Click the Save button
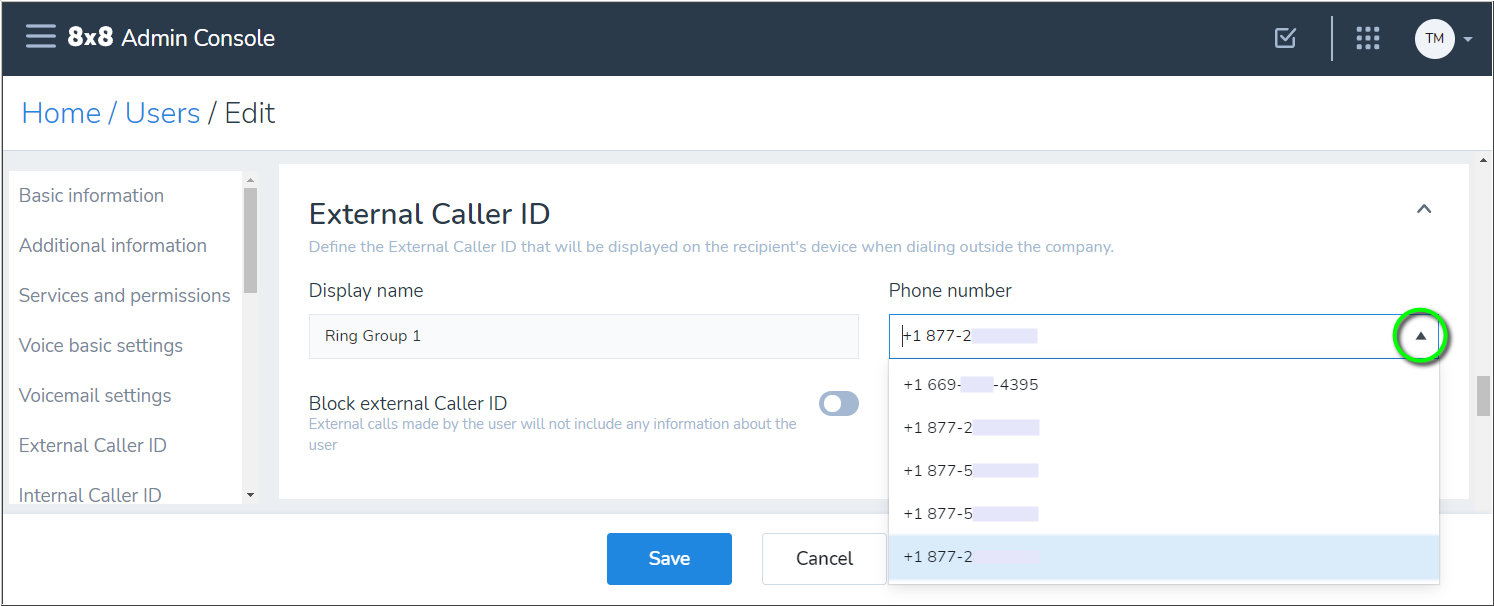The image size is (1494, 606). 669,558
